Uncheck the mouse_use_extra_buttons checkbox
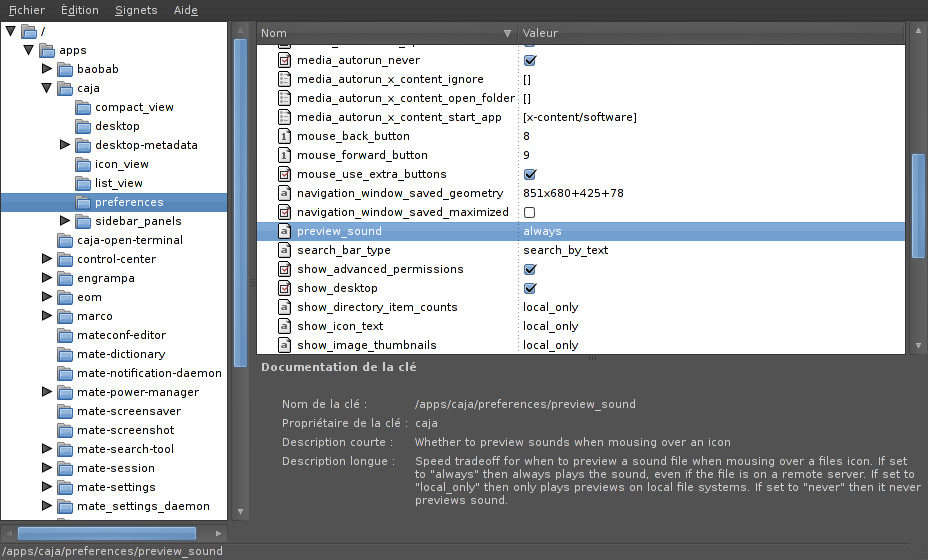This screenshot has width=928, height=560. [x=530, y=174]
